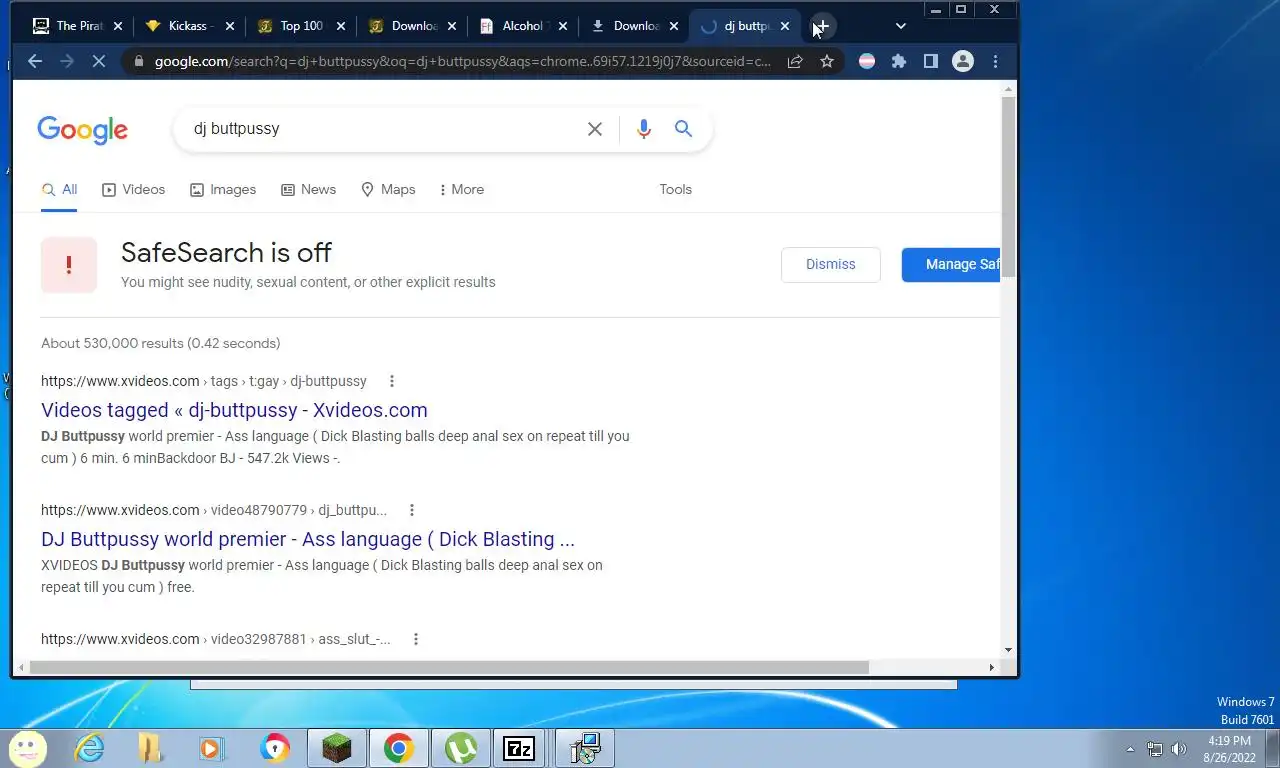View site information via the lock icon
The height and width of the screenshot is (768, 1280).
click(x=138, y=61)
